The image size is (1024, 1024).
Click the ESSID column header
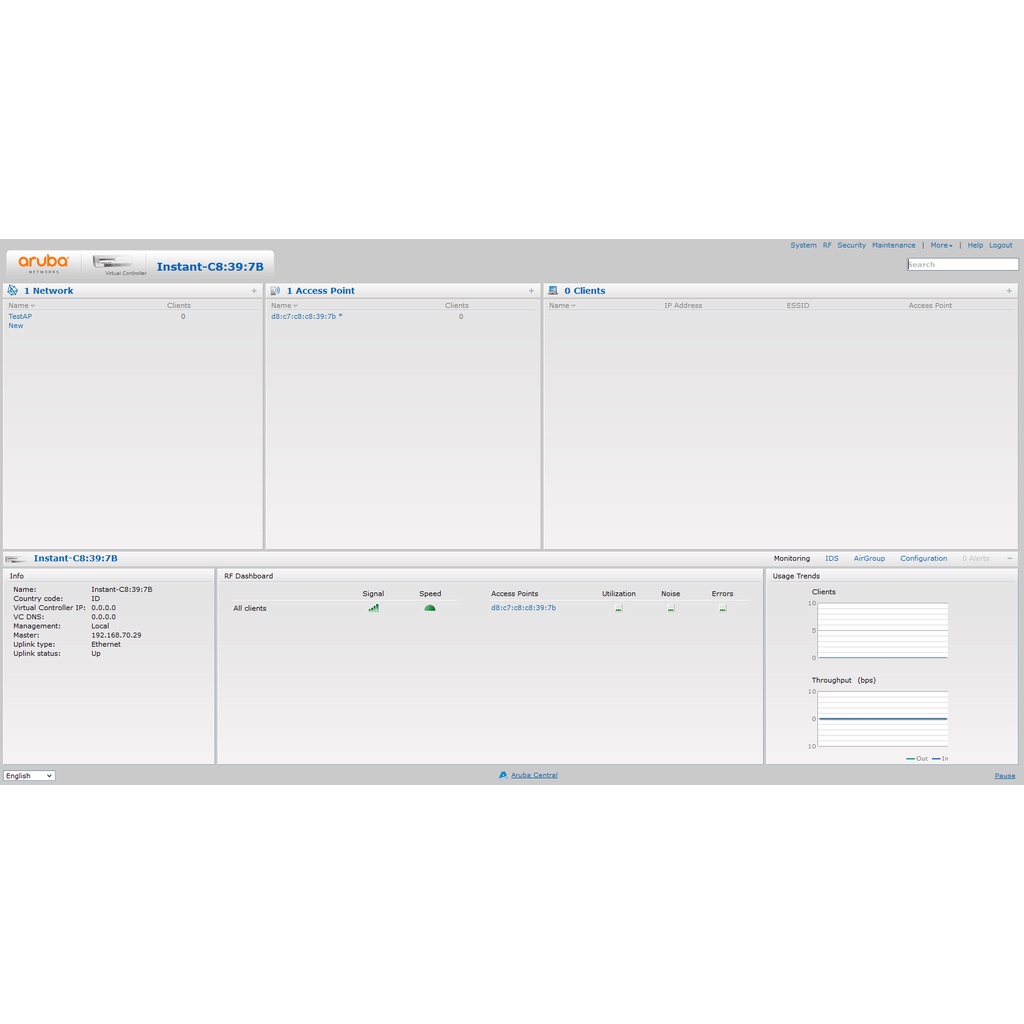[x=798, y=305]
